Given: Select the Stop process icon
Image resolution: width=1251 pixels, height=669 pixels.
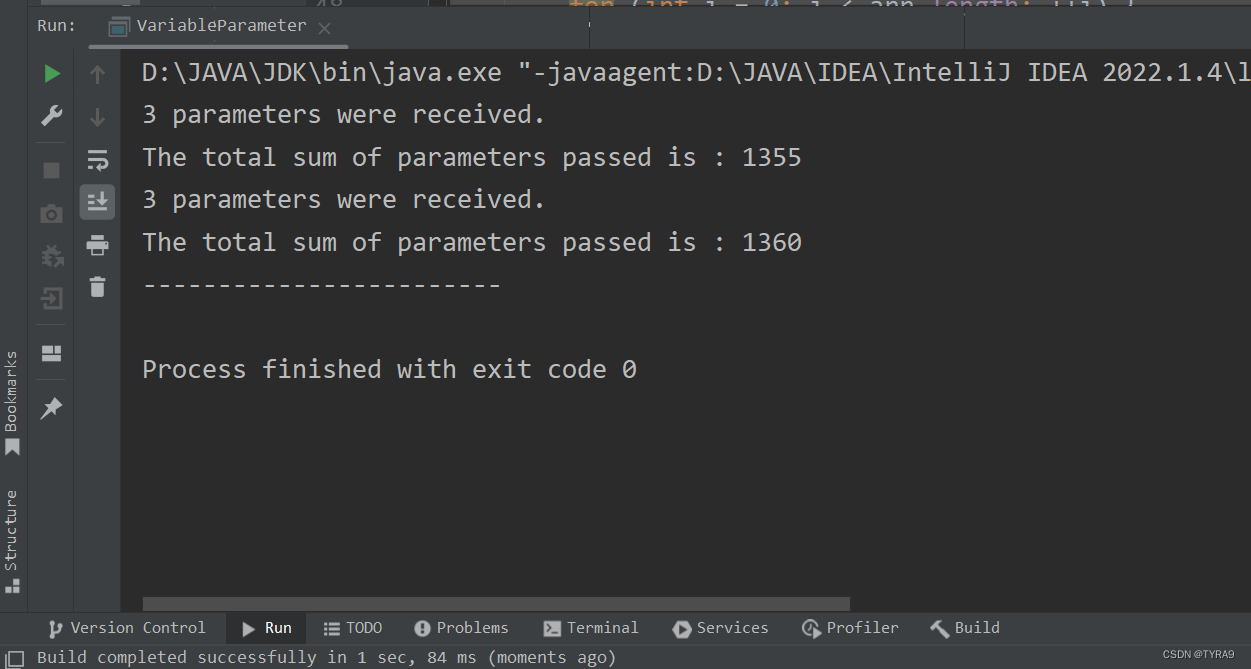Looking at the screenshot, I should tap(51, 170).
